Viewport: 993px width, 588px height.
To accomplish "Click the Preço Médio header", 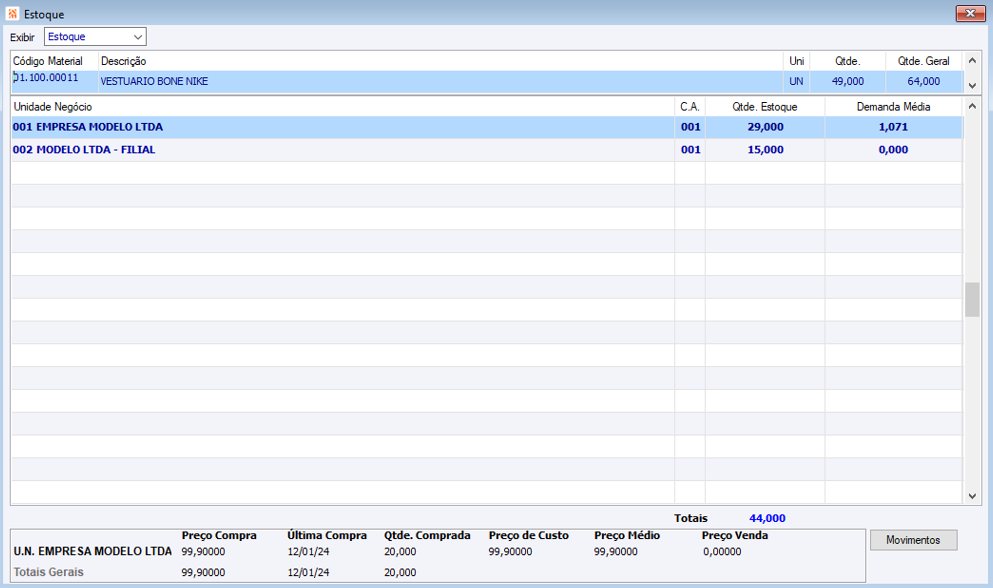I will pyautogui.click(x=627, y=535).
